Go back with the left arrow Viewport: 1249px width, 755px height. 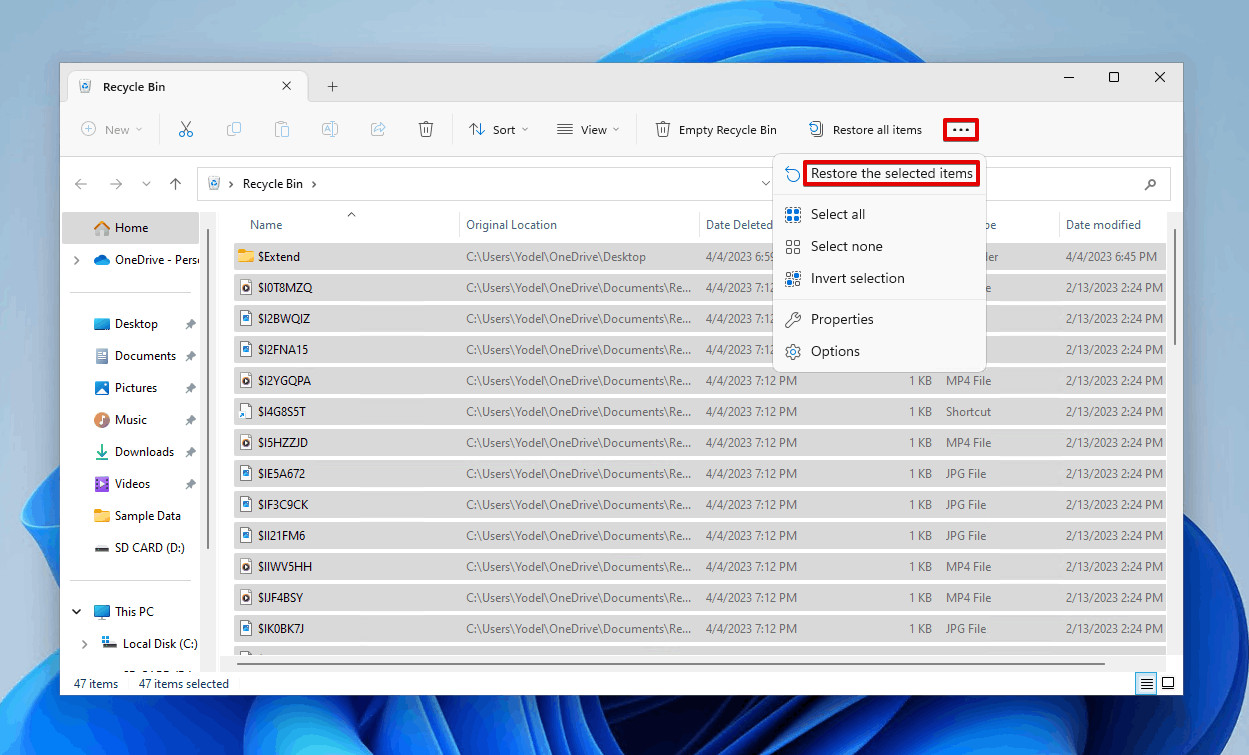coord(81,184)
